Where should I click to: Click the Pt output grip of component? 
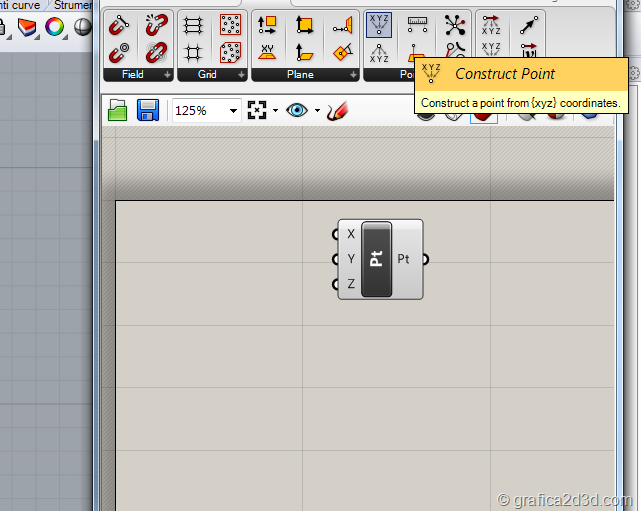tap(425, 259)
